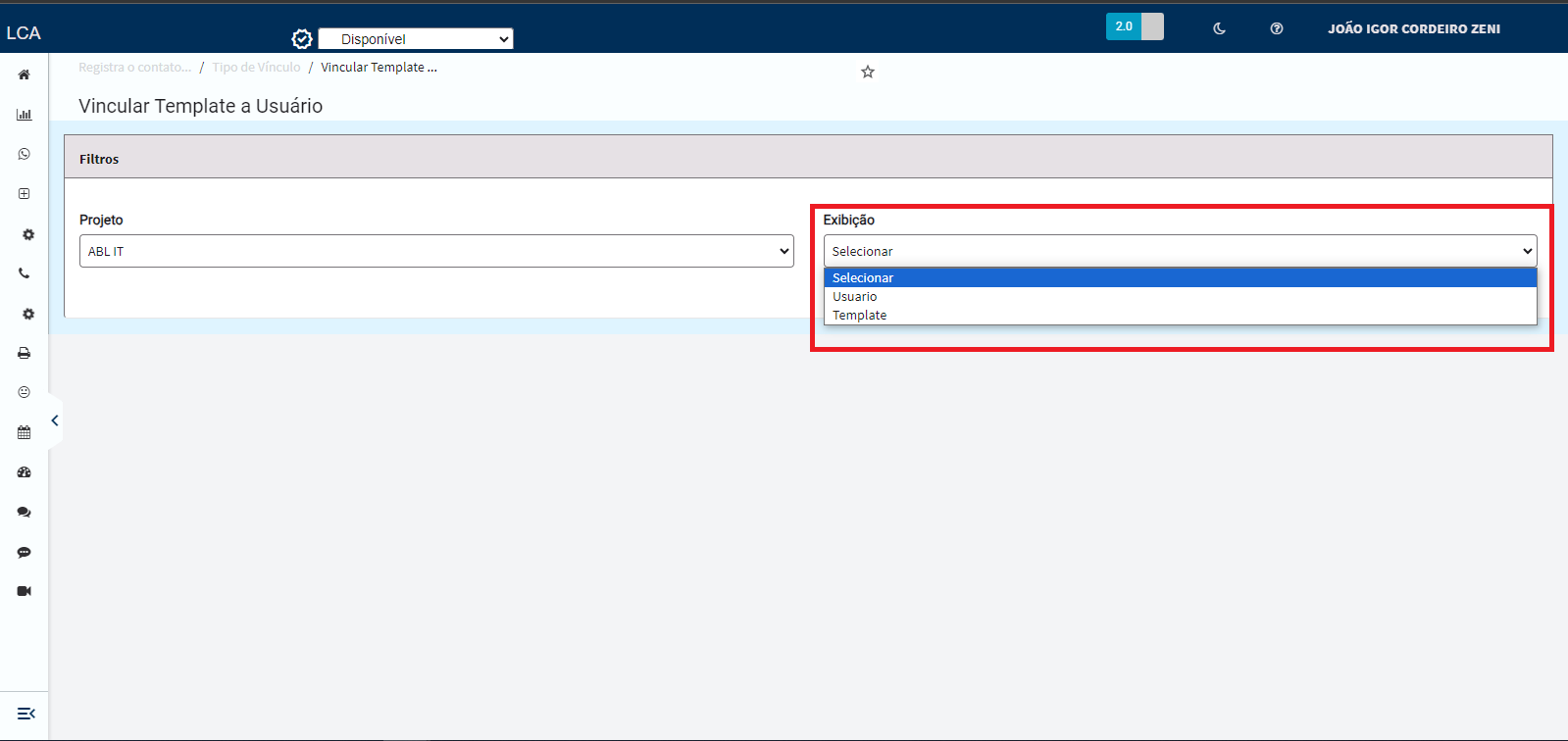The height and width of the screenshot is (741, 1568).
Task: Open the WhatsApp sidebar icon
Action: pos(24,154)
